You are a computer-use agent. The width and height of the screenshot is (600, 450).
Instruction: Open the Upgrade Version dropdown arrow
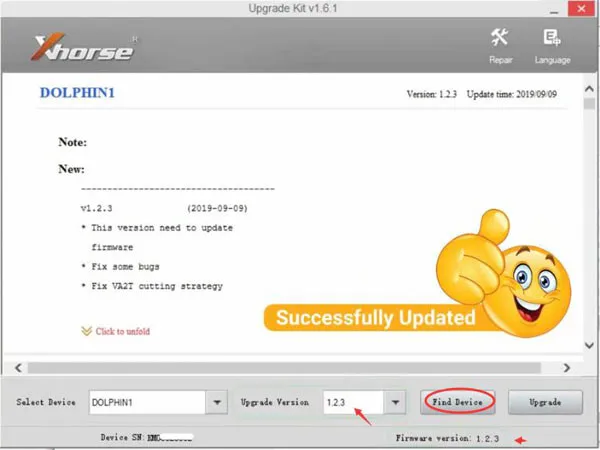[395, 402]
